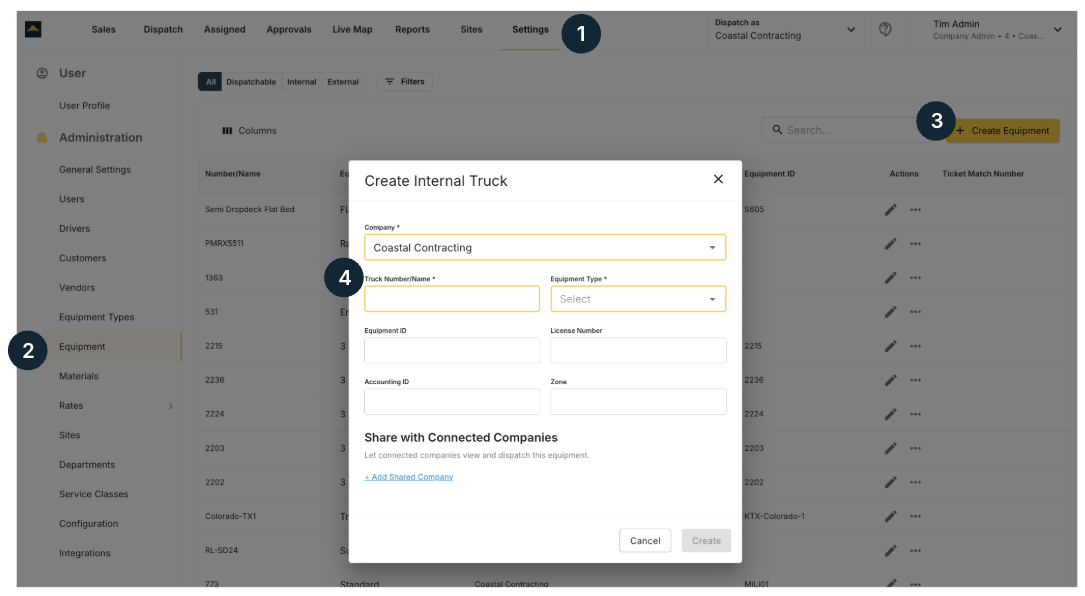Viewport: 1085px width, 596px height.
Task: Open the Assigned tab
Action: [225, 29]
